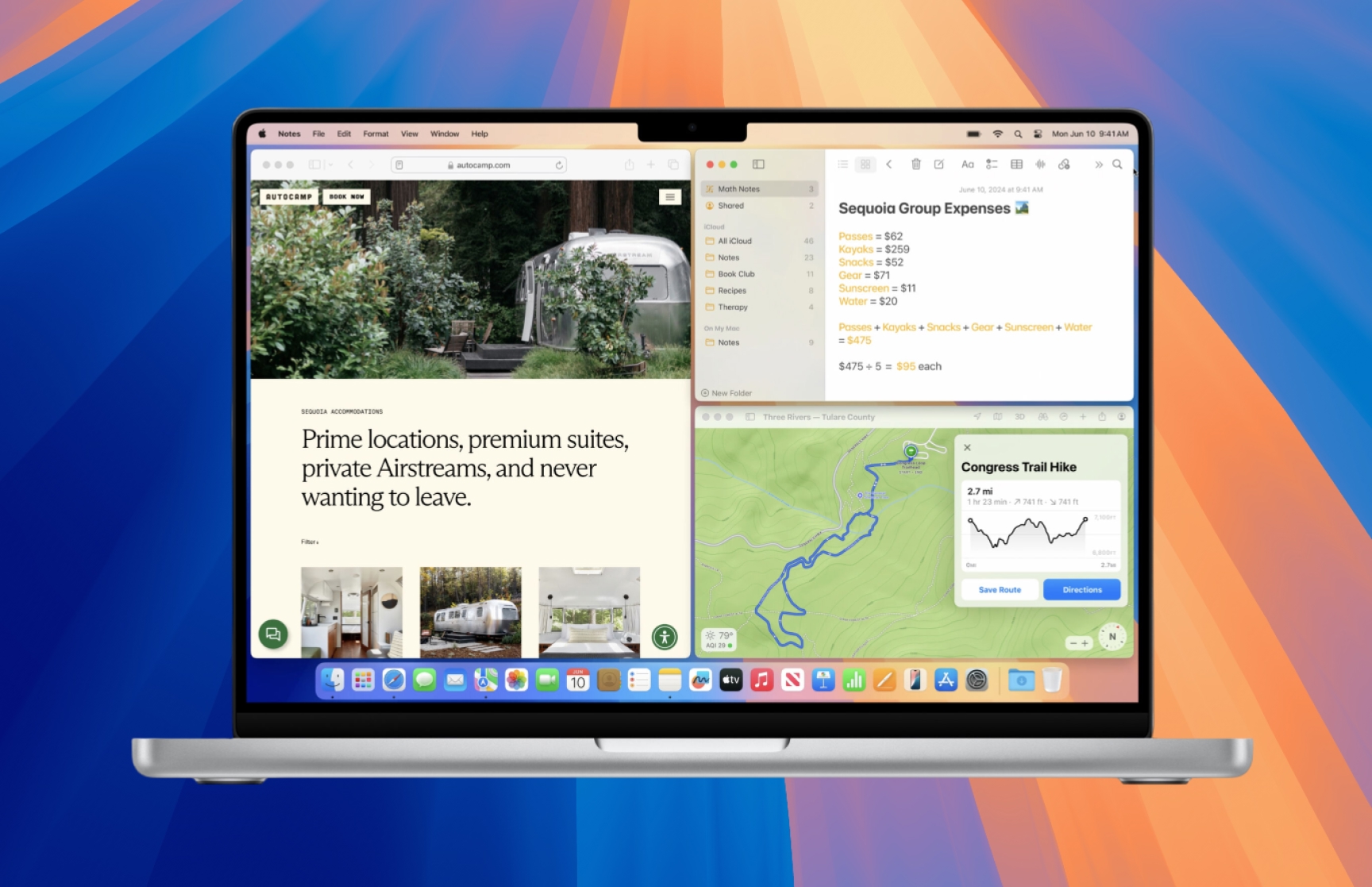Click the Save Route button
This screenshot has width=1372, height=887.
[x=1000, y=589]
